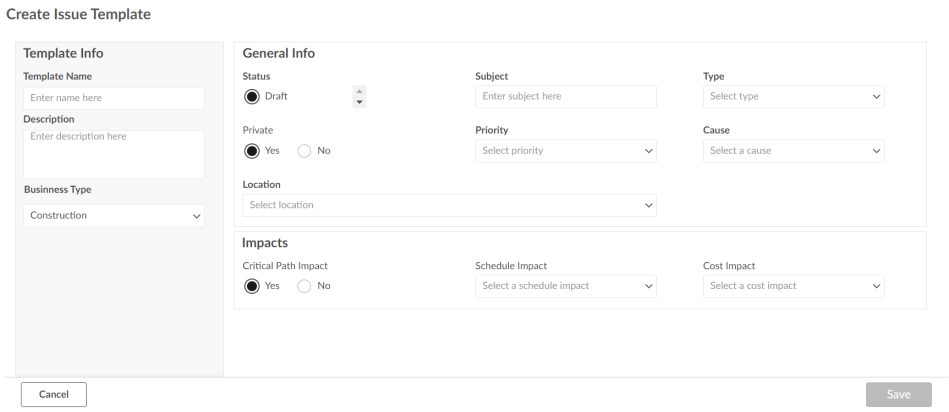Screen dimensions: 949x412
Task: Click the Template Name input field
Action: 114,98
